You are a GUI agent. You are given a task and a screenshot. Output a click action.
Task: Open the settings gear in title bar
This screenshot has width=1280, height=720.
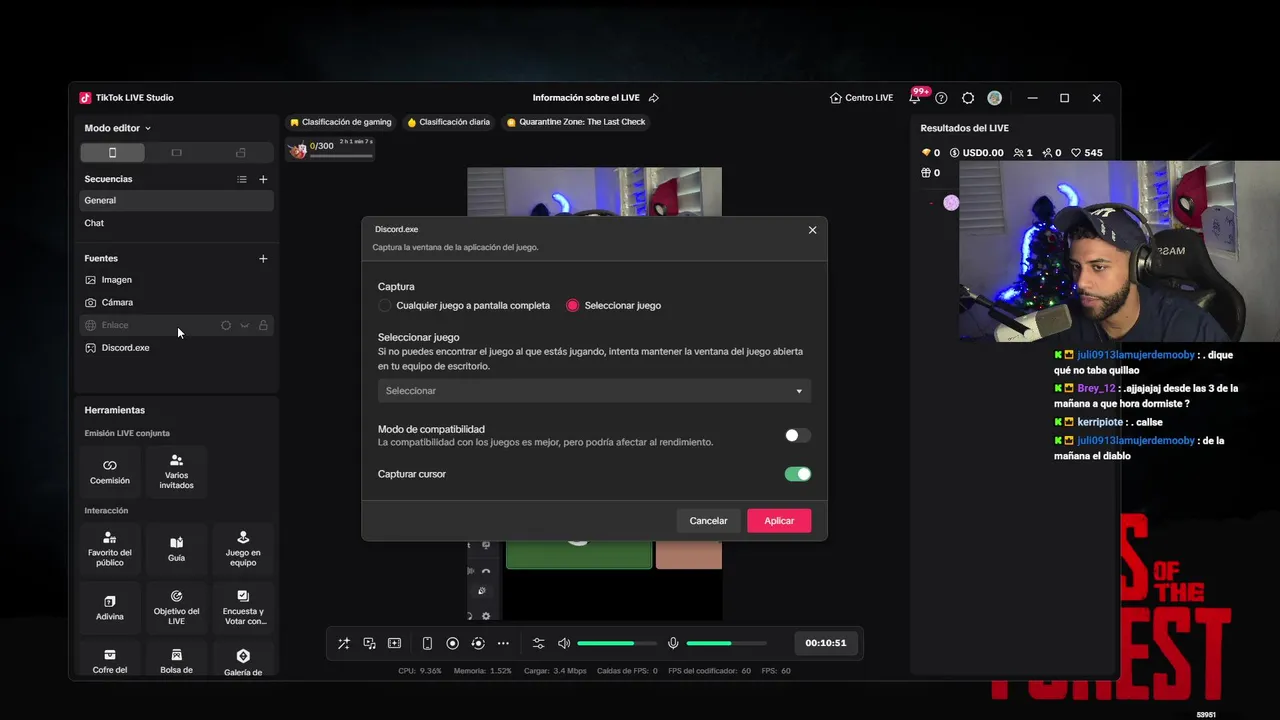[x=968, y=98]
